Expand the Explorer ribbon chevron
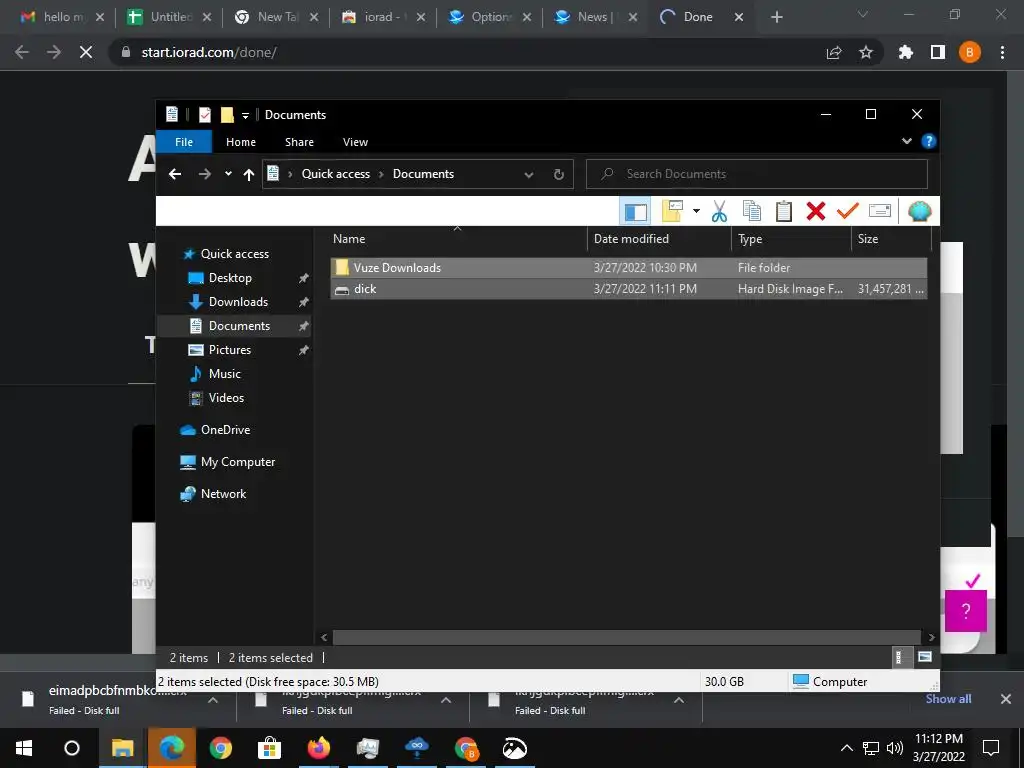Image resolution: width=1024 pixels, height=768 pixels. pyautogui.click(x=906, y=141)
